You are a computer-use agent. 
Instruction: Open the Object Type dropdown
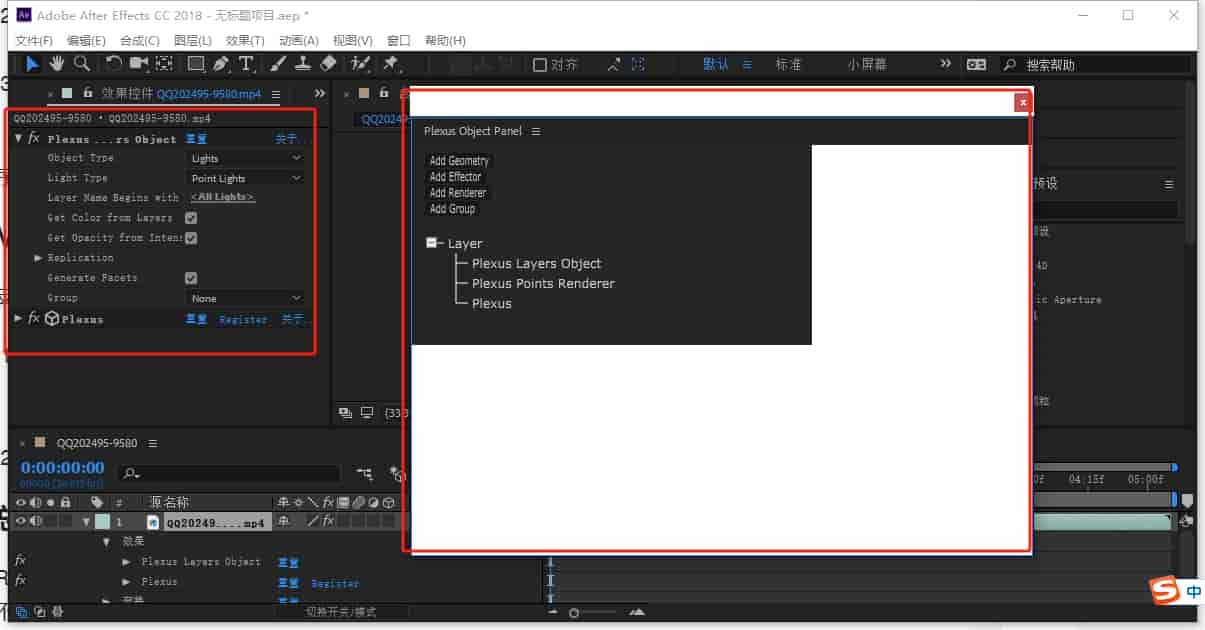(x=246, y=158)
